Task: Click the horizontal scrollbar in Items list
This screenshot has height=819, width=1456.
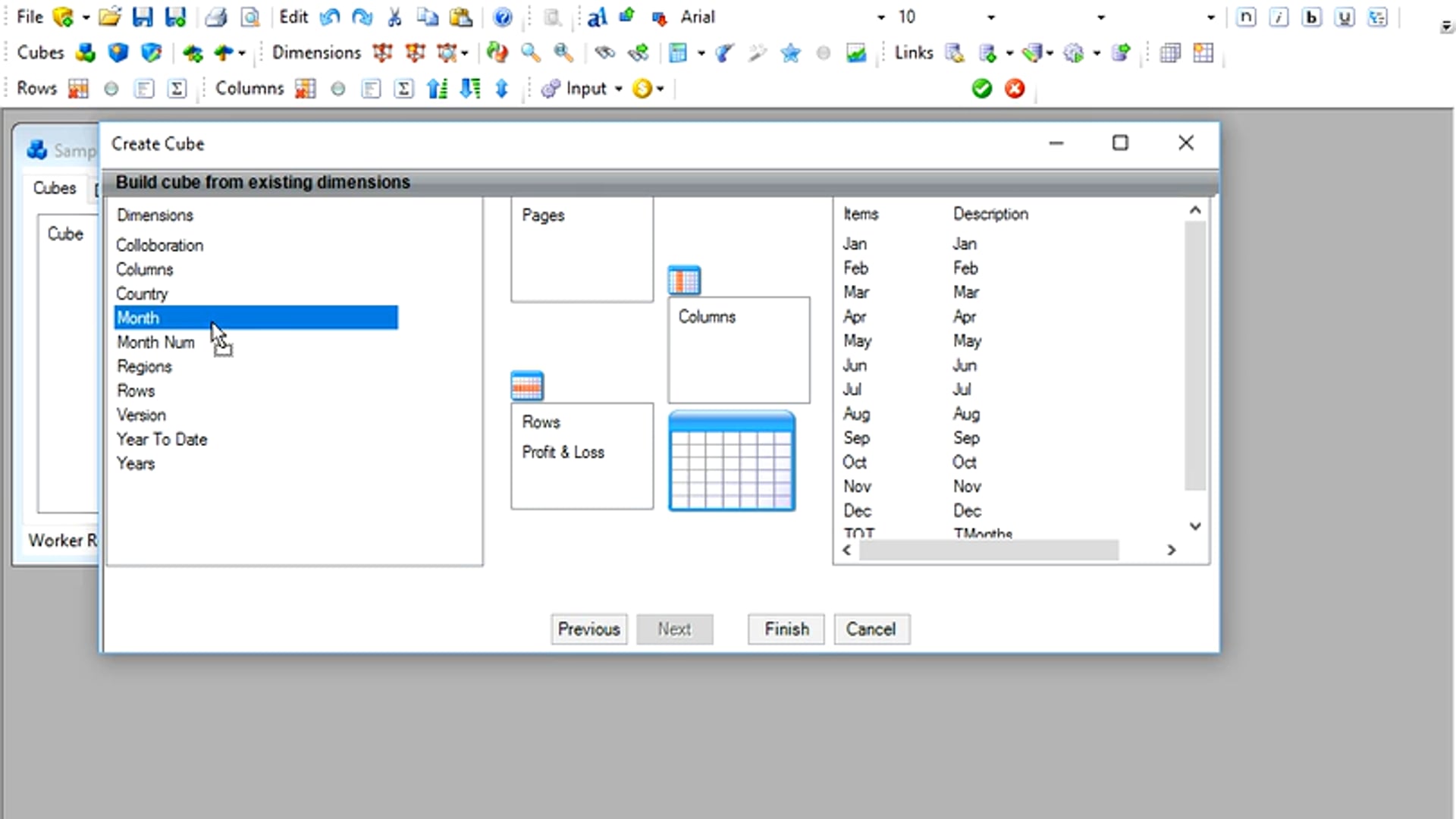Action: 988,550
